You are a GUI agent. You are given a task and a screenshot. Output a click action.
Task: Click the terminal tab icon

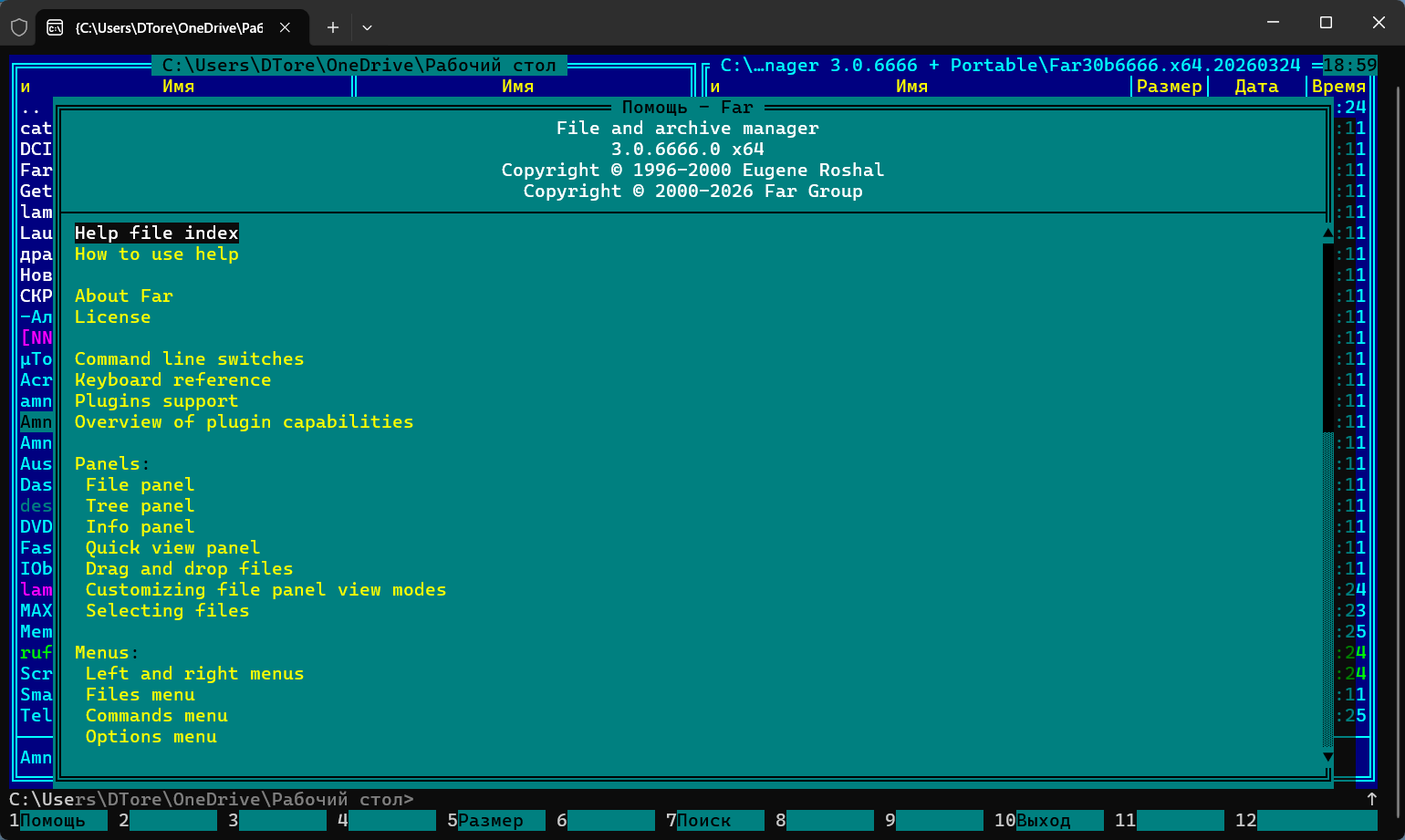[x=55, y=27]
